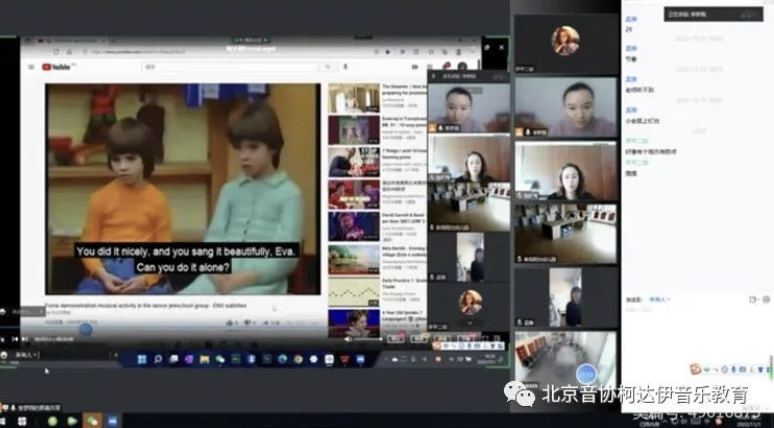This screenshot has height=428, width=774.
Task: Open Edge on the shared-screen taskbar
Action: [x=282, y=359]
